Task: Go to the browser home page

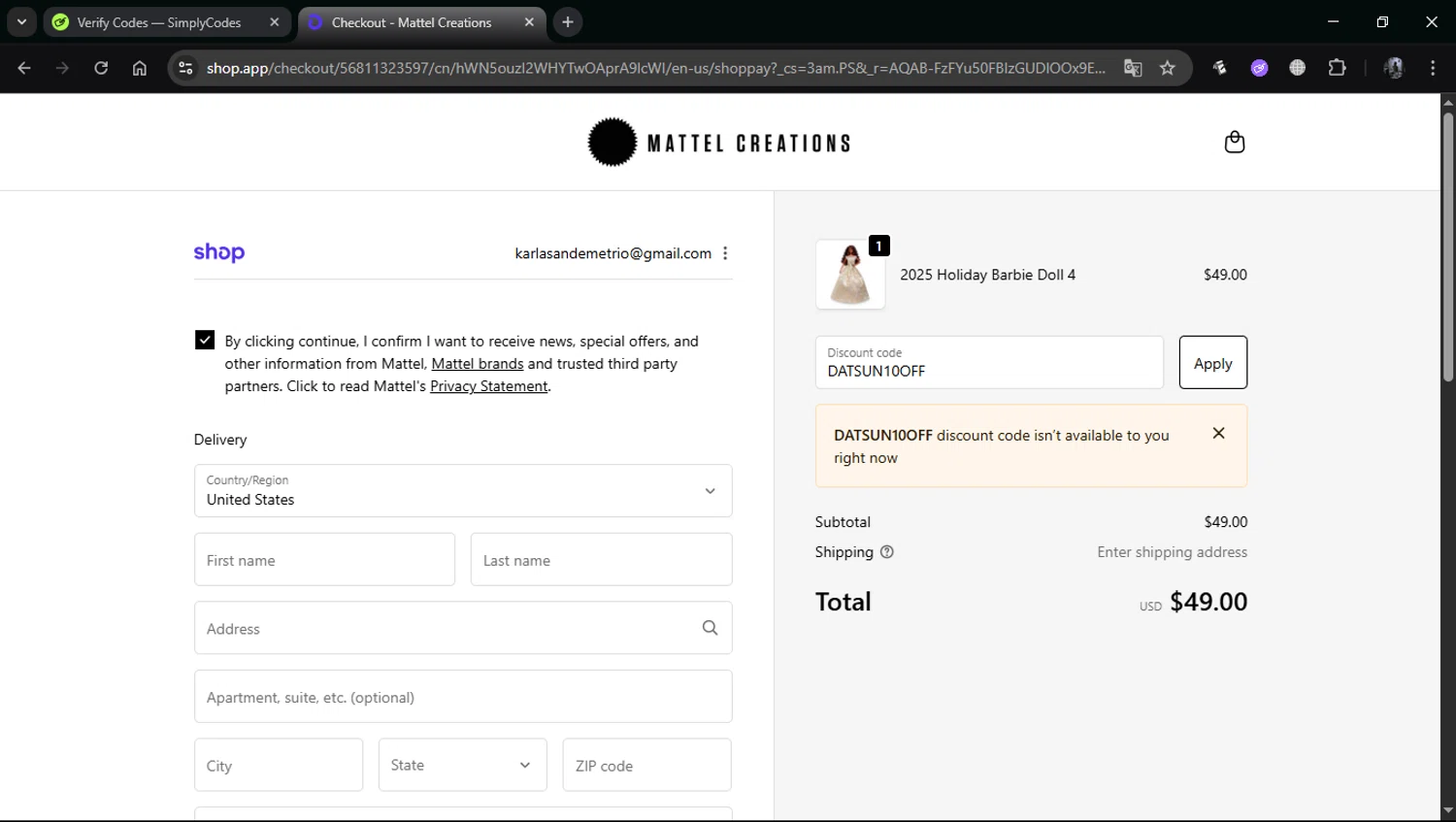Action: coord(140,68)
